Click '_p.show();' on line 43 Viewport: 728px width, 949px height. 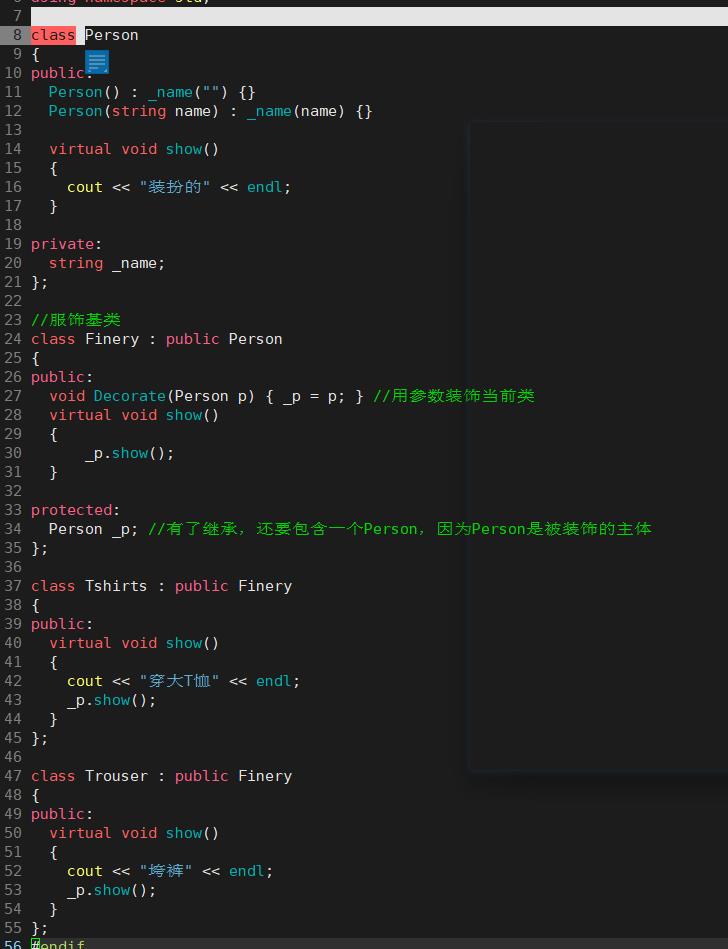coord(111,700)
